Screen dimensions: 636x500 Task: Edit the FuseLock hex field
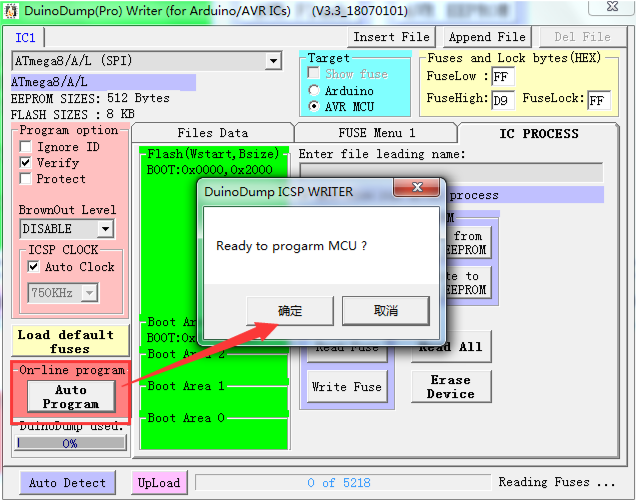coord(599,100)
